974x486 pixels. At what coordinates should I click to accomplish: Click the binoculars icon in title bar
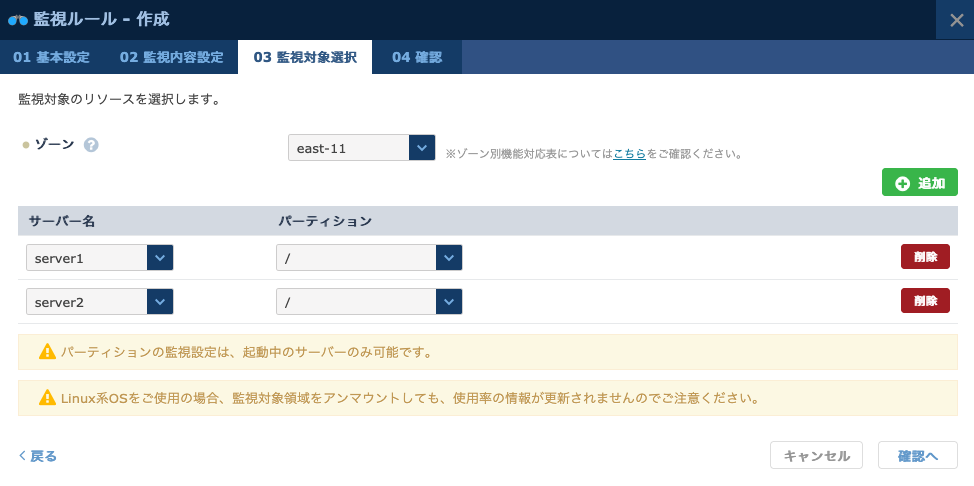pos(18,20)
